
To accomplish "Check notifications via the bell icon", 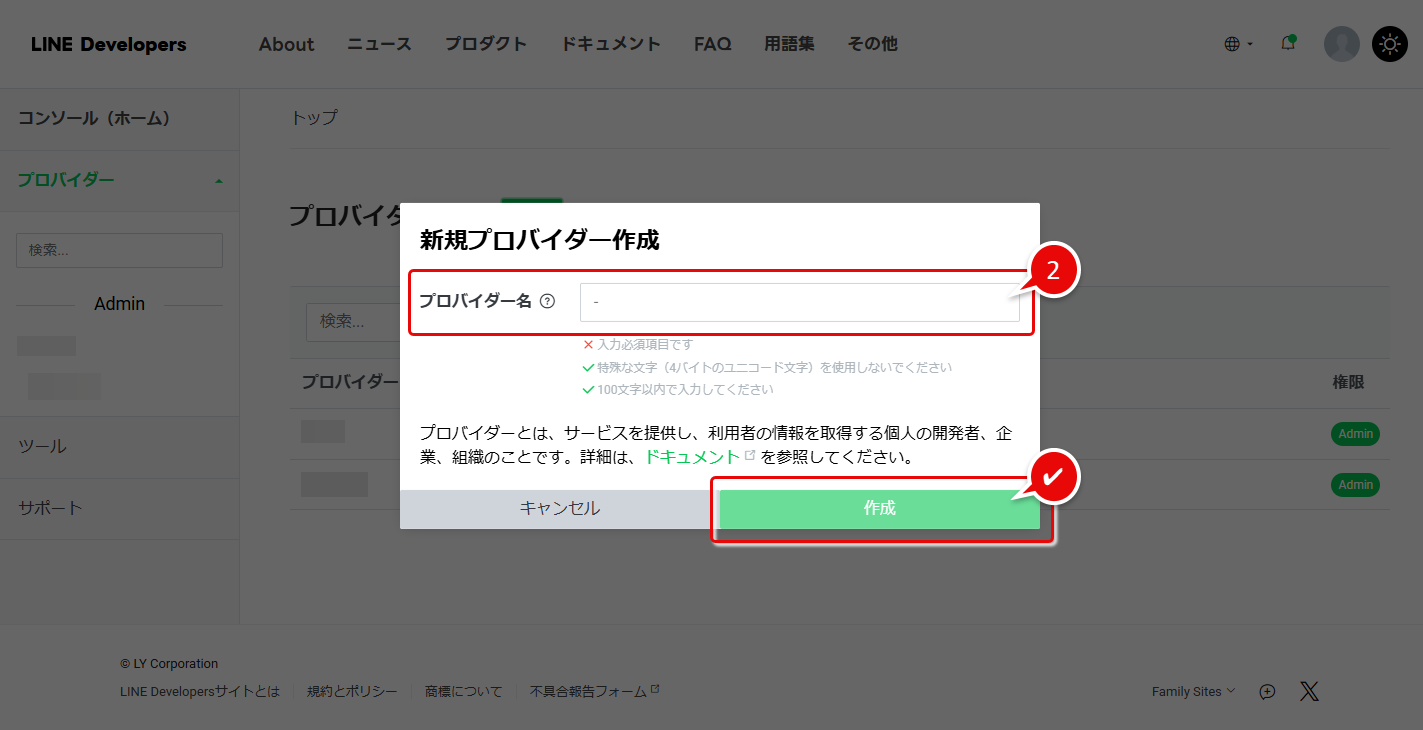I will [x=1288, y=44].
